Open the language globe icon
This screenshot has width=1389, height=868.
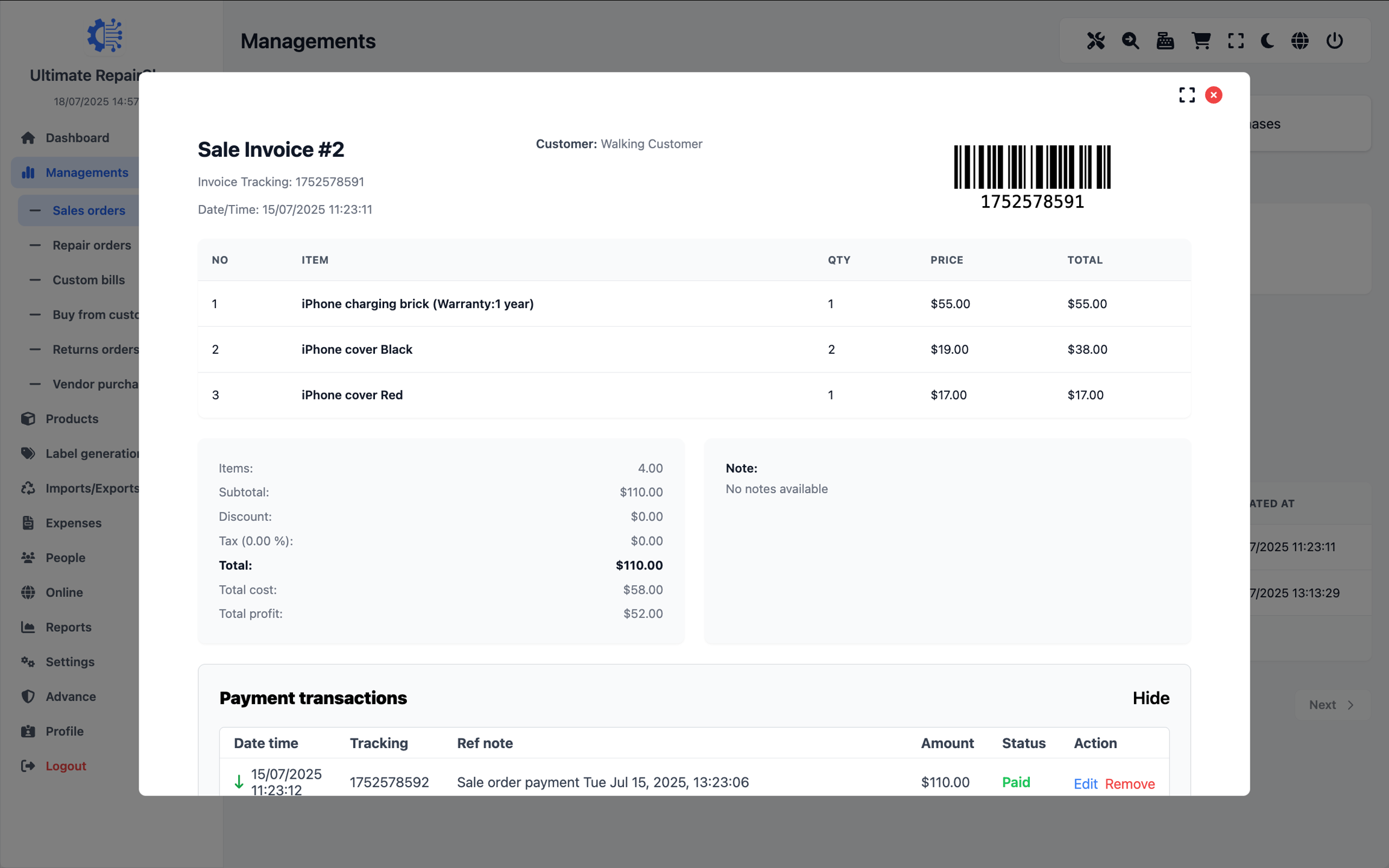click(1300, 41)
